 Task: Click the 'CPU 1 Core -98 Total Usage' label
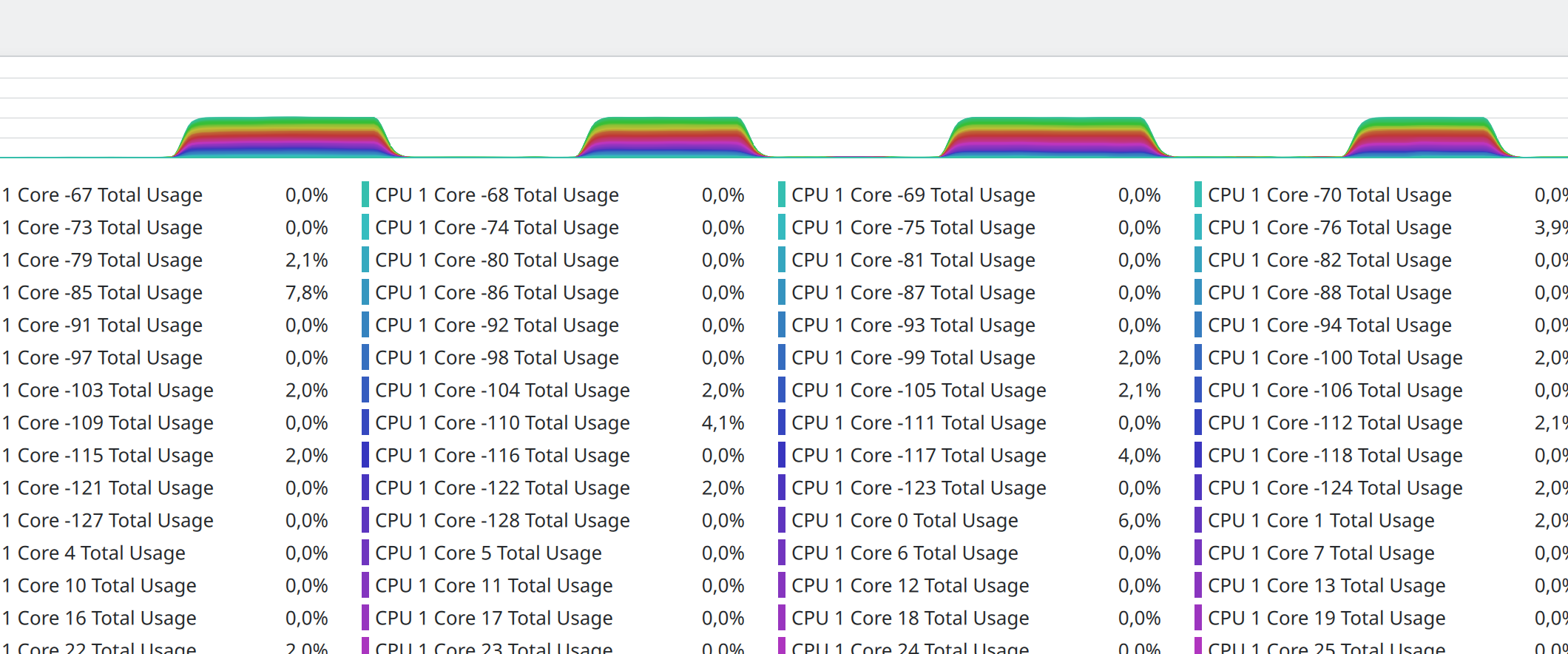[x=497, y=358]
